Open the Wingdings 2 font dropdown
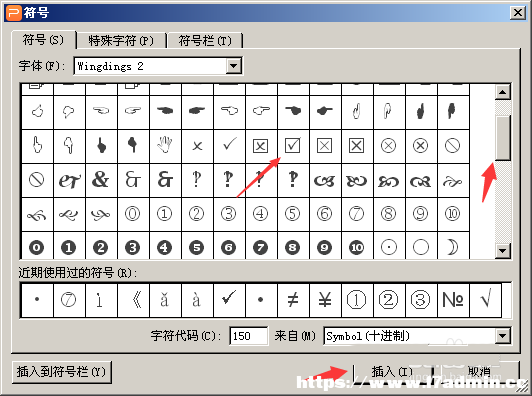The height and width of the screenshot is (396, 532). tap(234, 66)
